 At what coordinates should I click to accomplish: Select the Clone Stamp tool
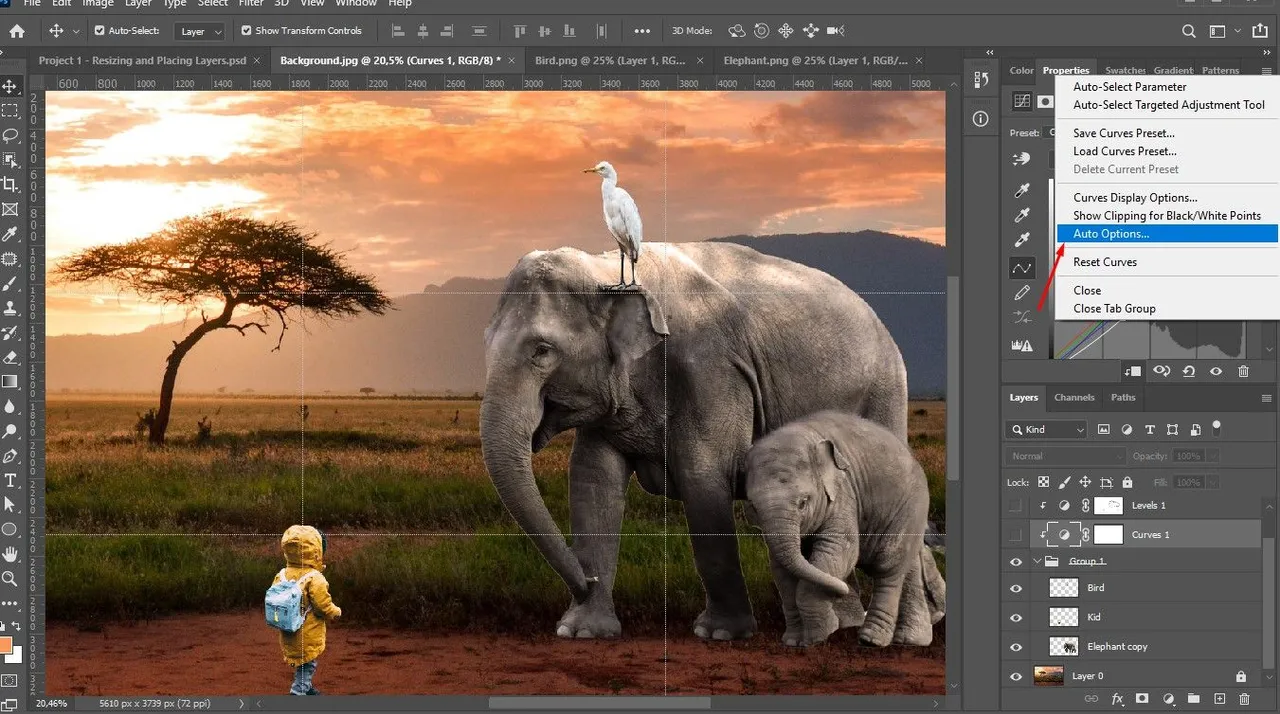pos(11,308)
